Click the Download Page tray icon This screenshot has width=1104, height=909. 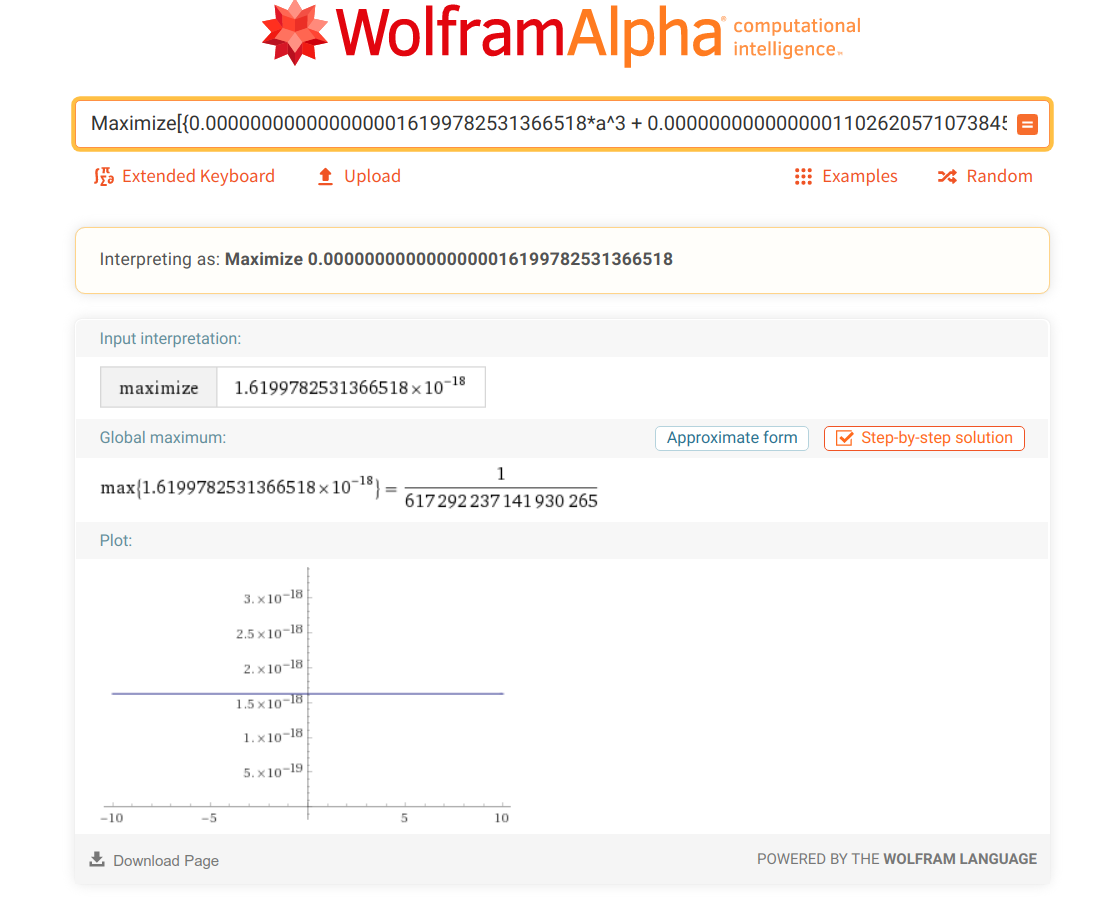pos(97,859)
